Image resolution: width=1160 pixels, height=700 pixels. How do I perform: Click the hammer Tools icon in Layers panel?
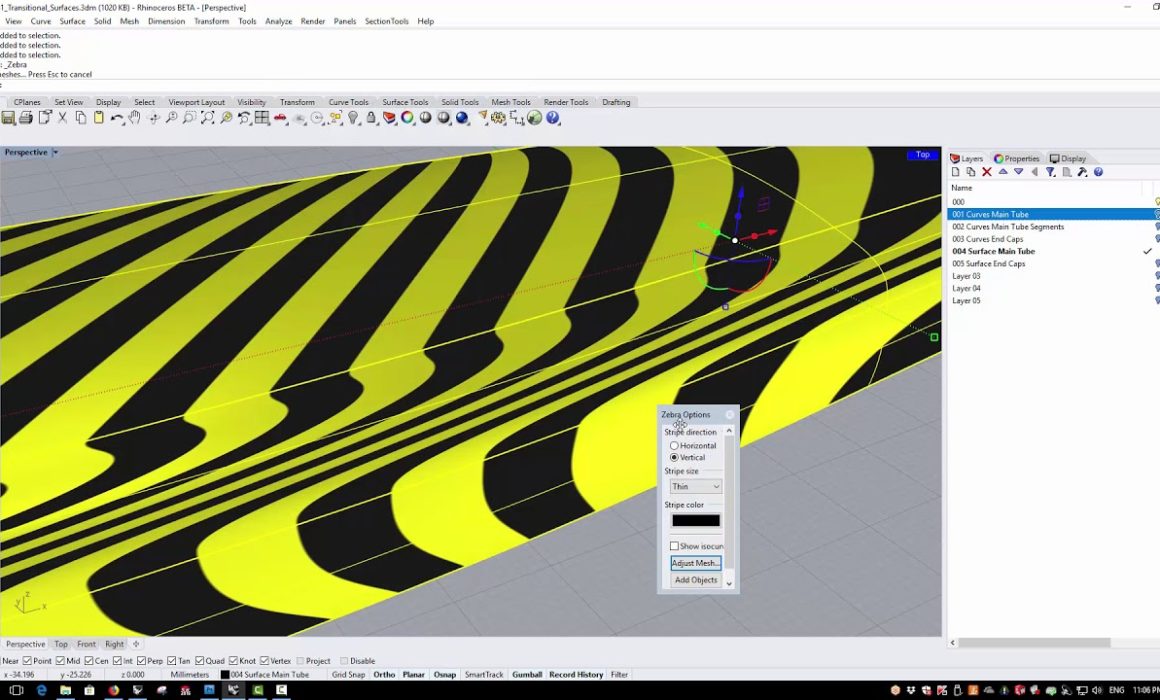(1082, 172)
